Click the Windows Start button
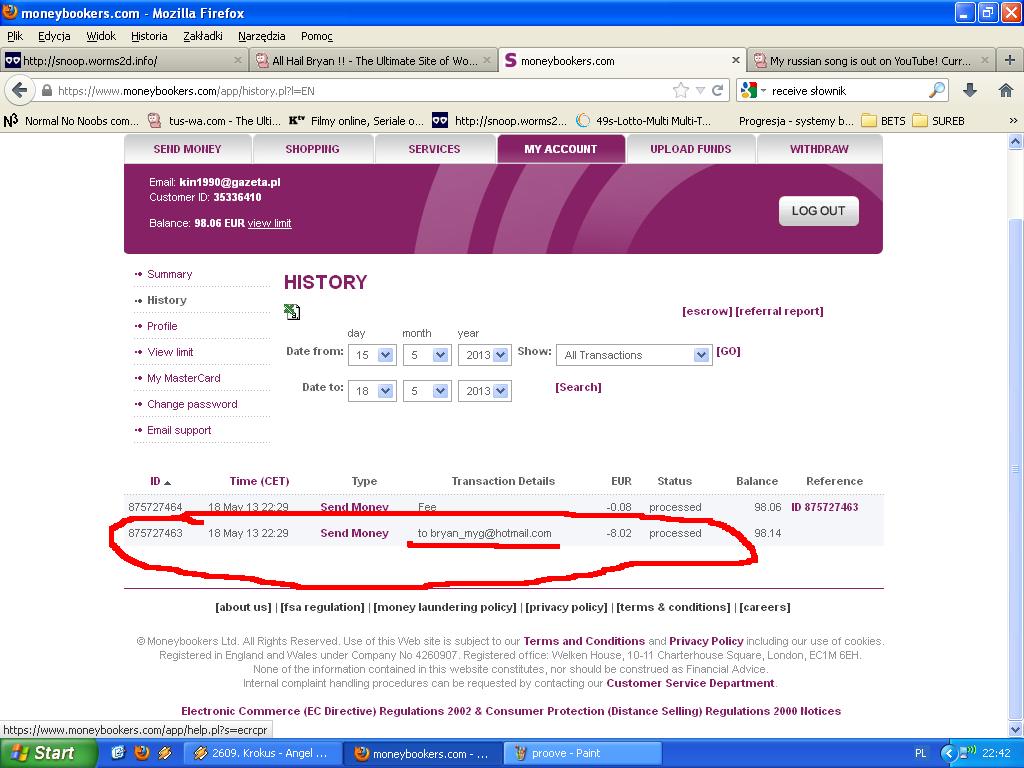Screen dimensions: 1024x768 coord(47,753)
